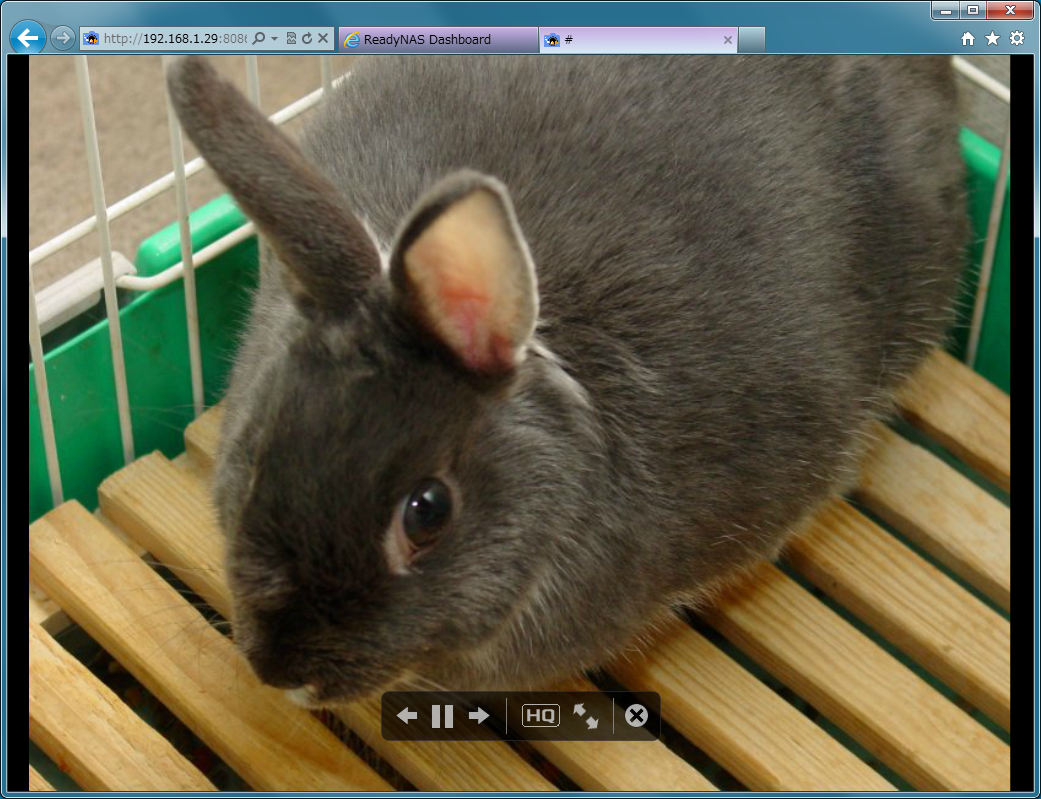Pause the slideshow

[x=442, y=716]
